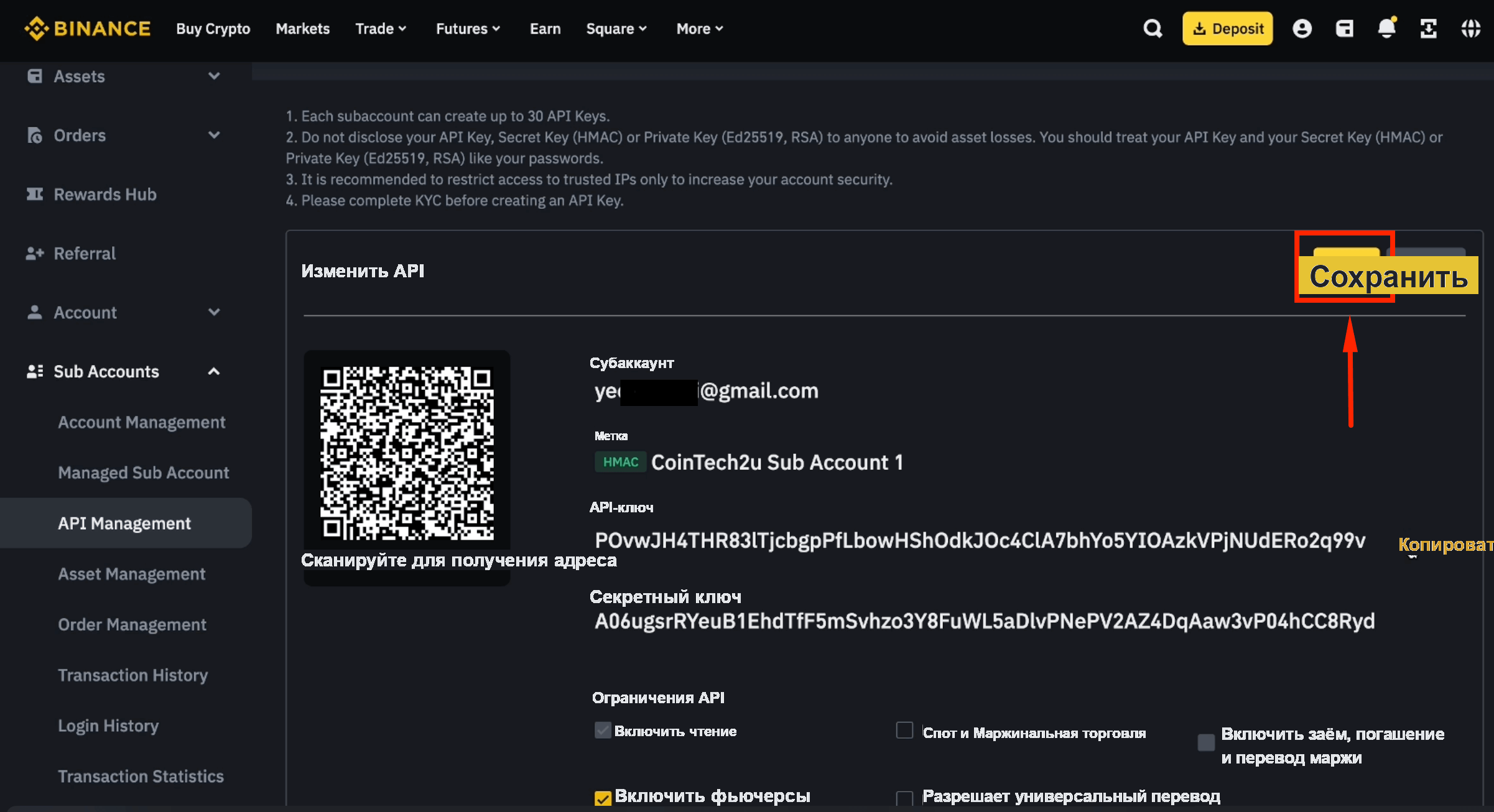Open Referral in sidebar
1494x812 pixels.
(x=85, y=253)
